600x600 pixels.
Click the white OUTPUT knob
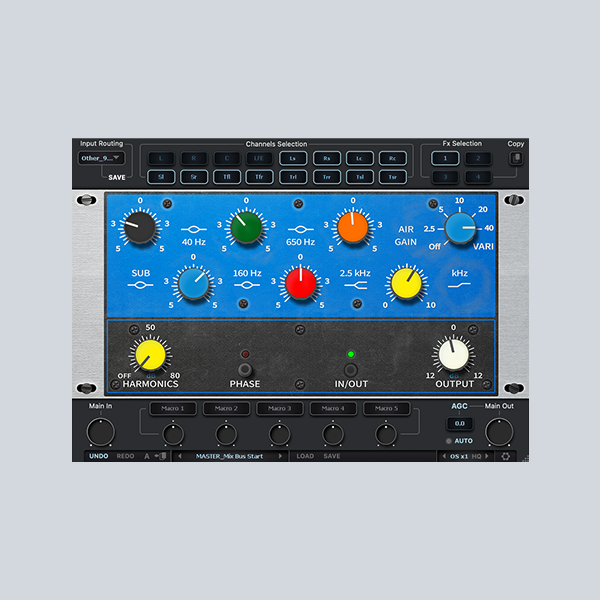pos(453,355)
